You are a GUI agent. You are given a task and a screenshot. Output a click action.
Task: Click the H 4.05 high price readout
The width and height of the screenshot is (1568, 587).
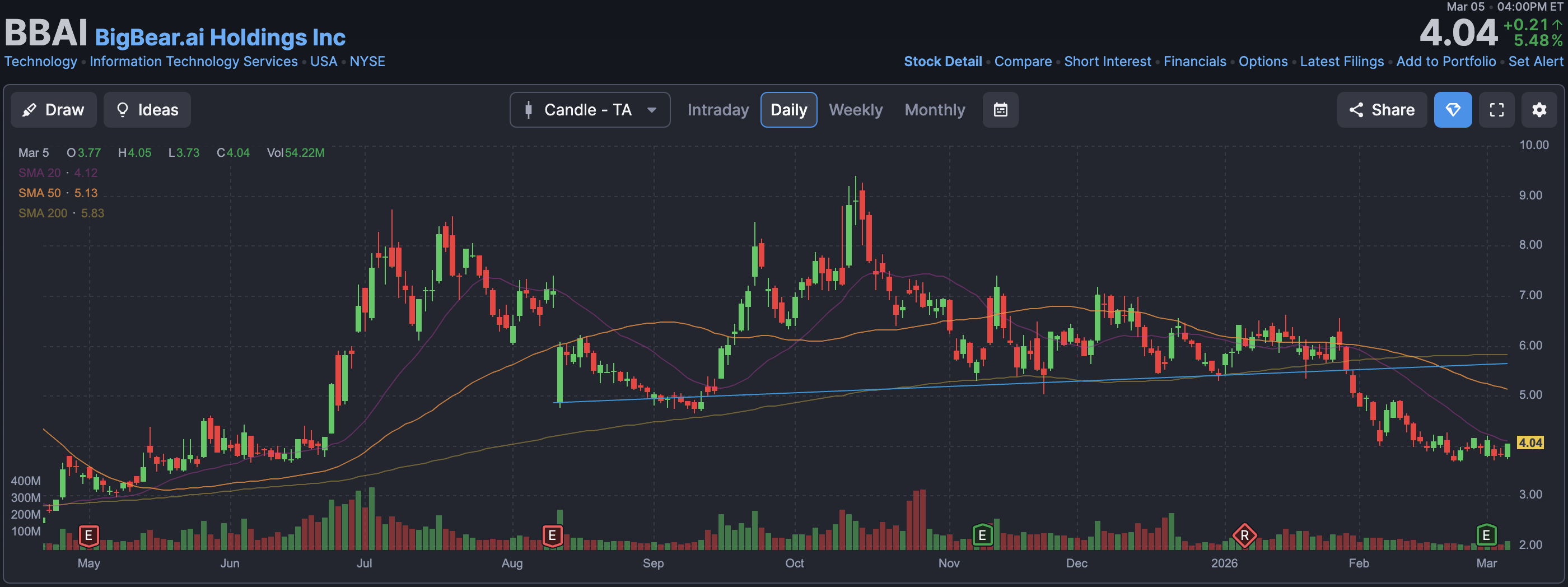tap(134, 153)
